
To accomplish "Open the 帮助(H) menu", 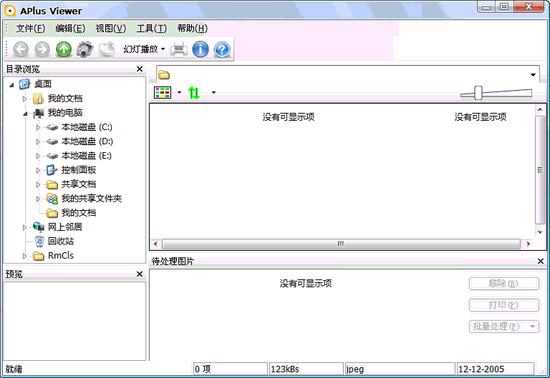I will tap(192, 28).
